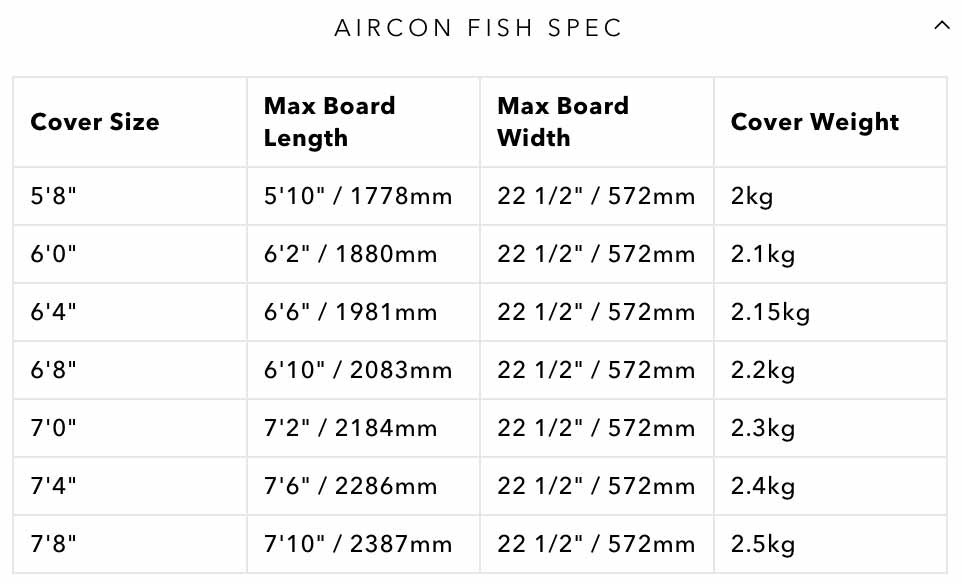
Task: Select the 7'4" cover size cell
Action: pyautogui.click(x=54, y=486)
